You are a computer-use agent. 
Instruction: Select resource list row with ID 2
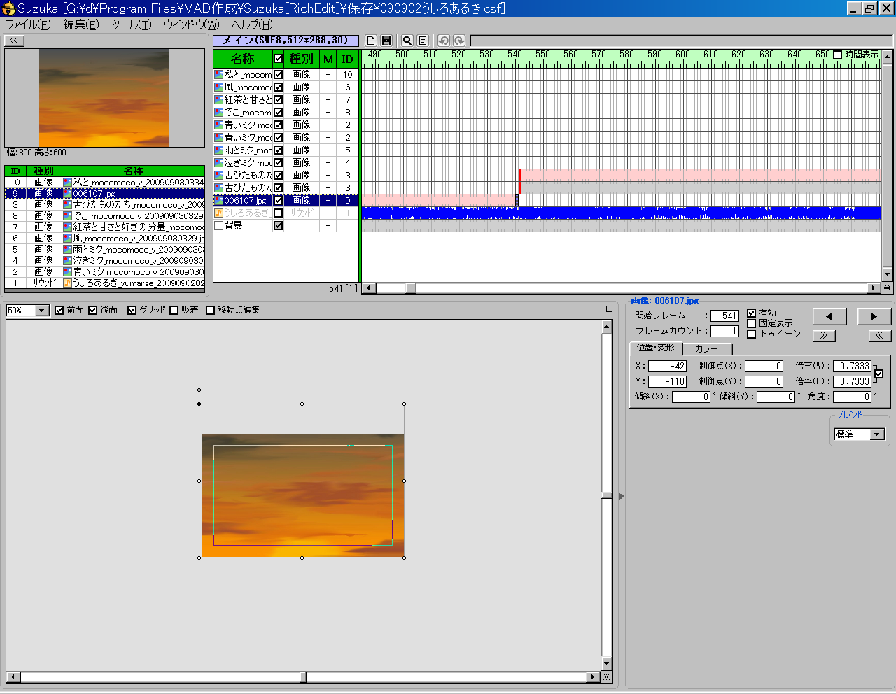tap(105, 272)
